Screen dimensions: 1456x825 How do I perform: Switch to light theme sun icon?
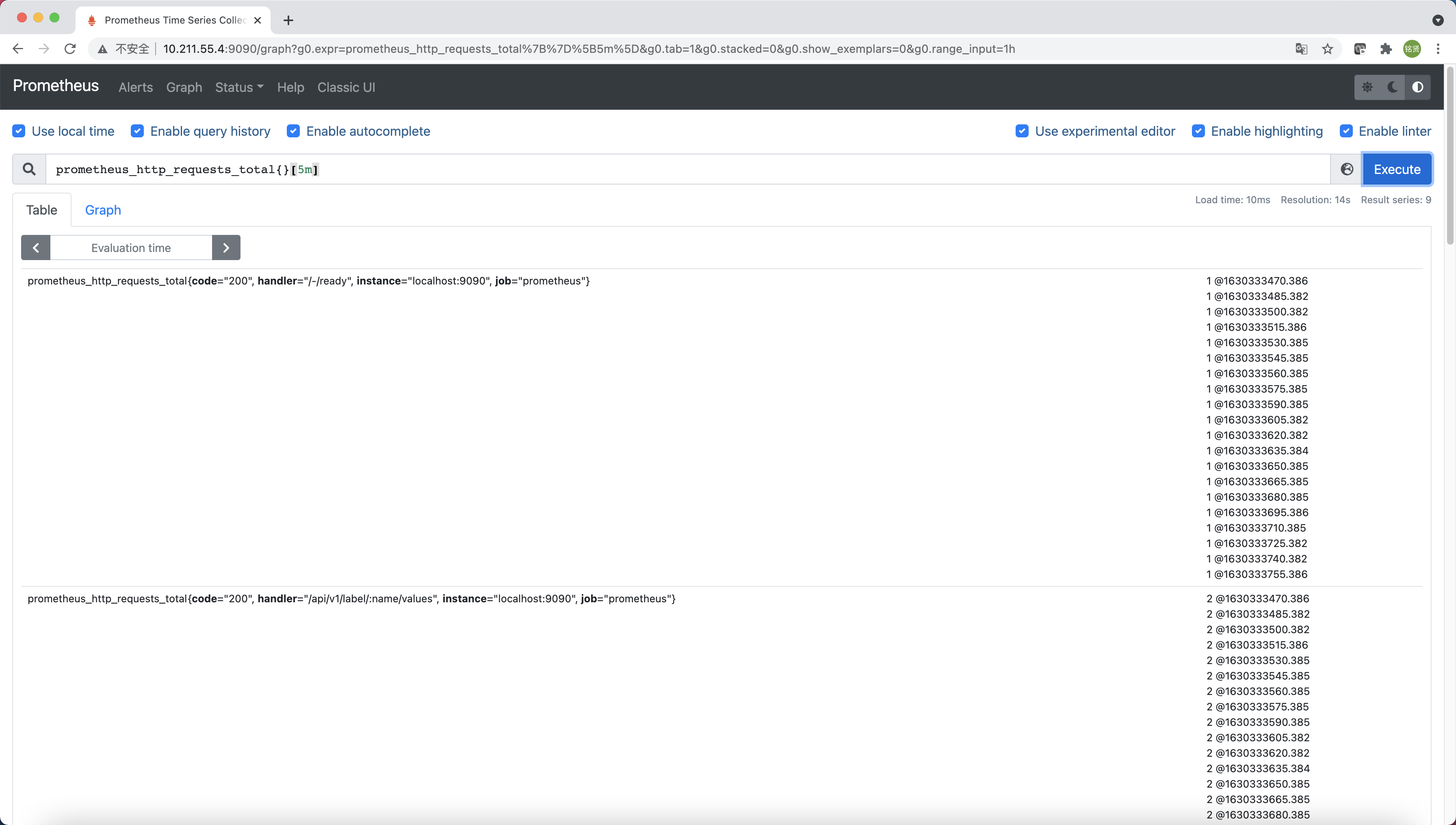pos(1367,87)
